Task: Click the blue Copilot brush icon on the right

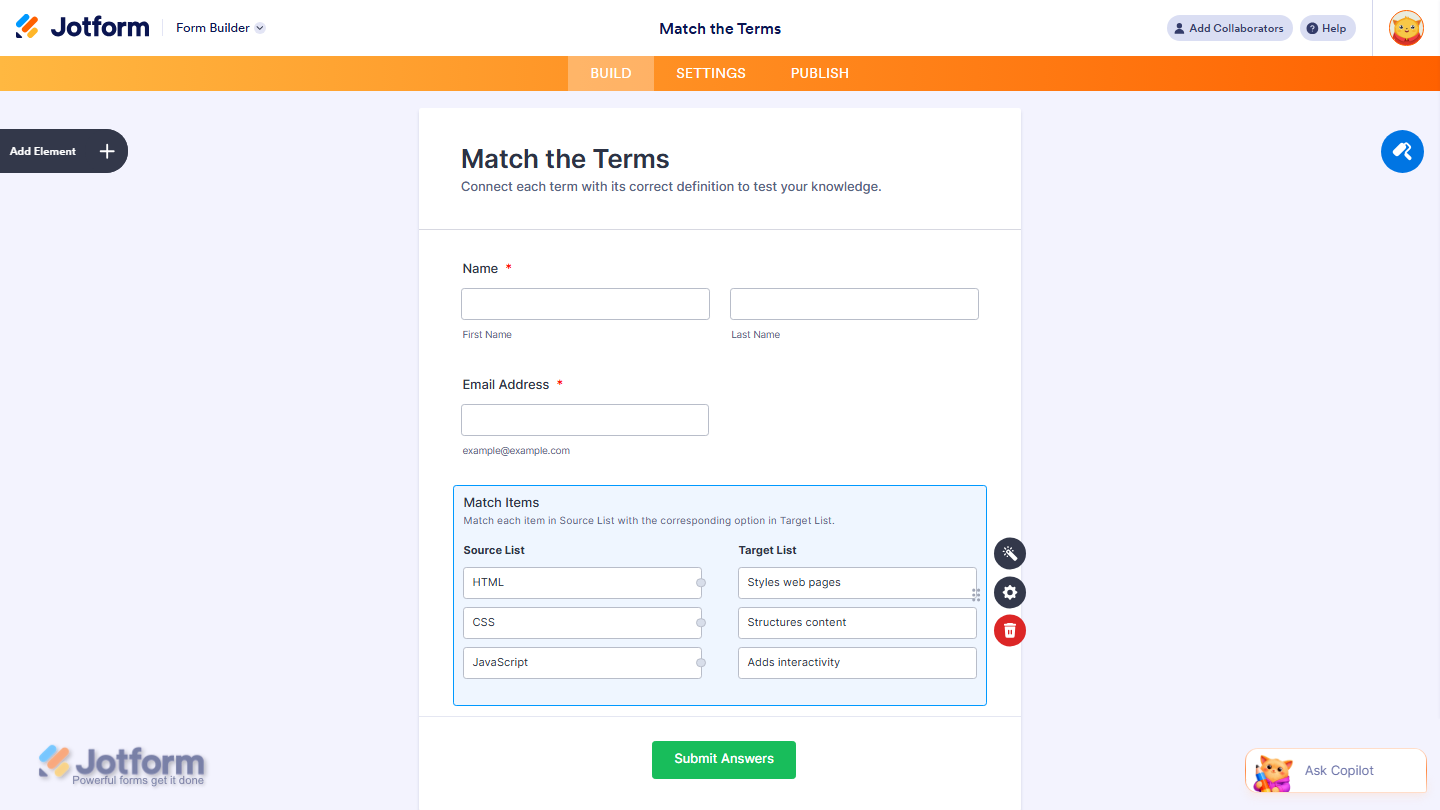Action: click(x=1402, y=151)
